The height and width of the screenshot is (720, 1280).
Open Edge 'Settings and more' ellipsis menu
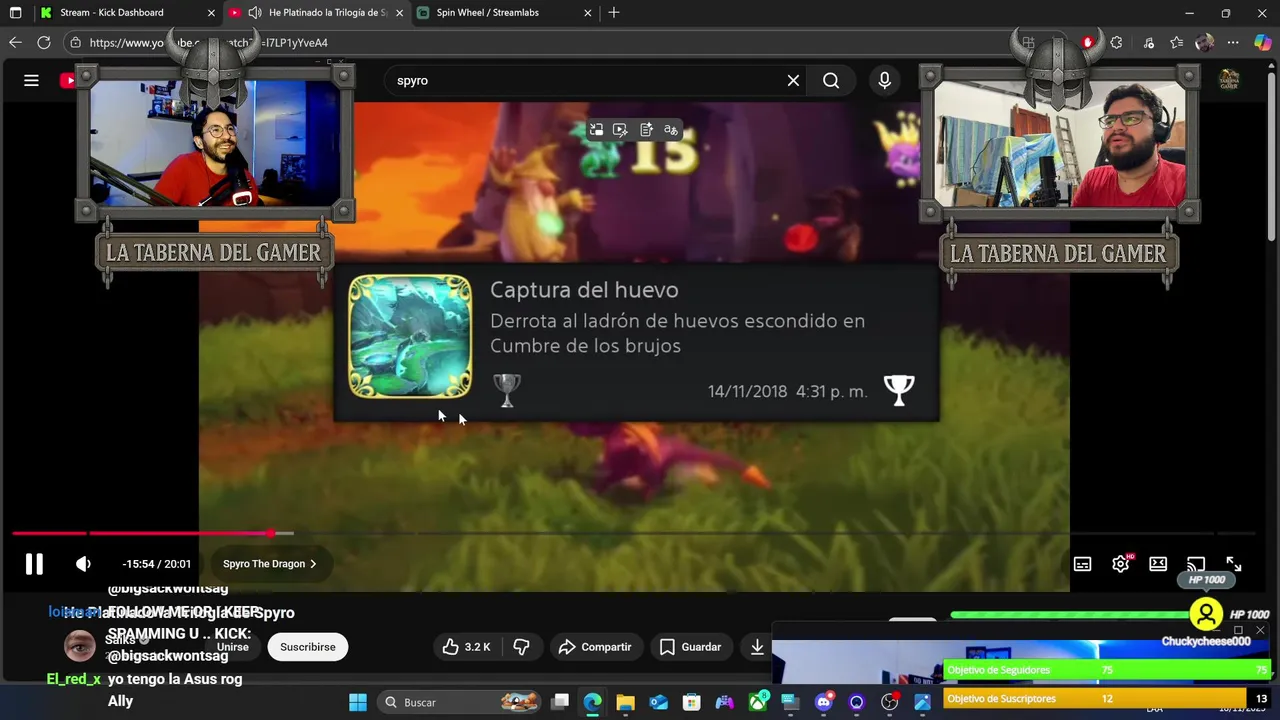[x=1233, y=43]
